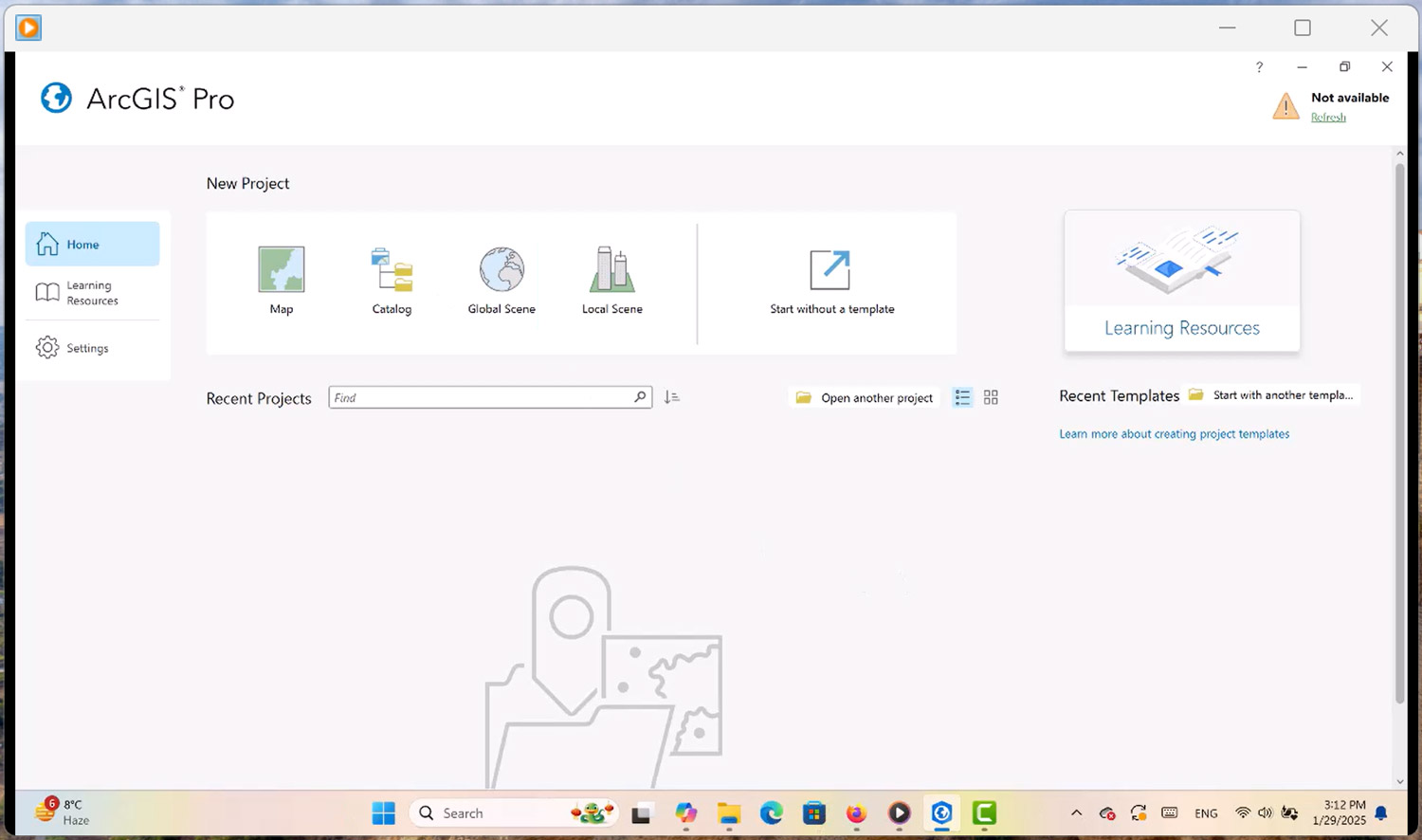Click the Find recent projects input field

tap(480, 398)
